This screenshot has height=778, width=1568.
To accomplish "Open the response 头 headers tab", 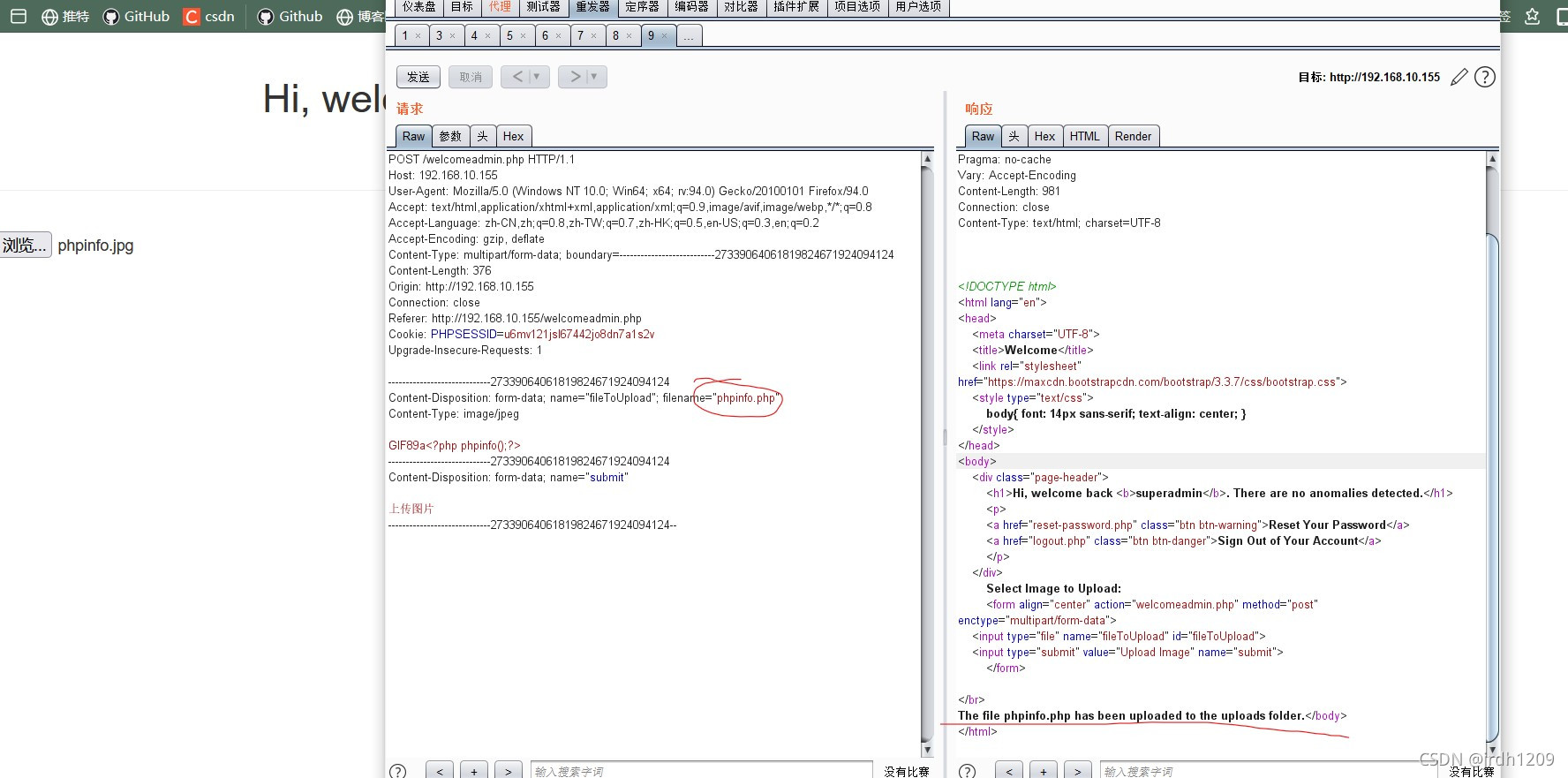I will click(1014, 136).
